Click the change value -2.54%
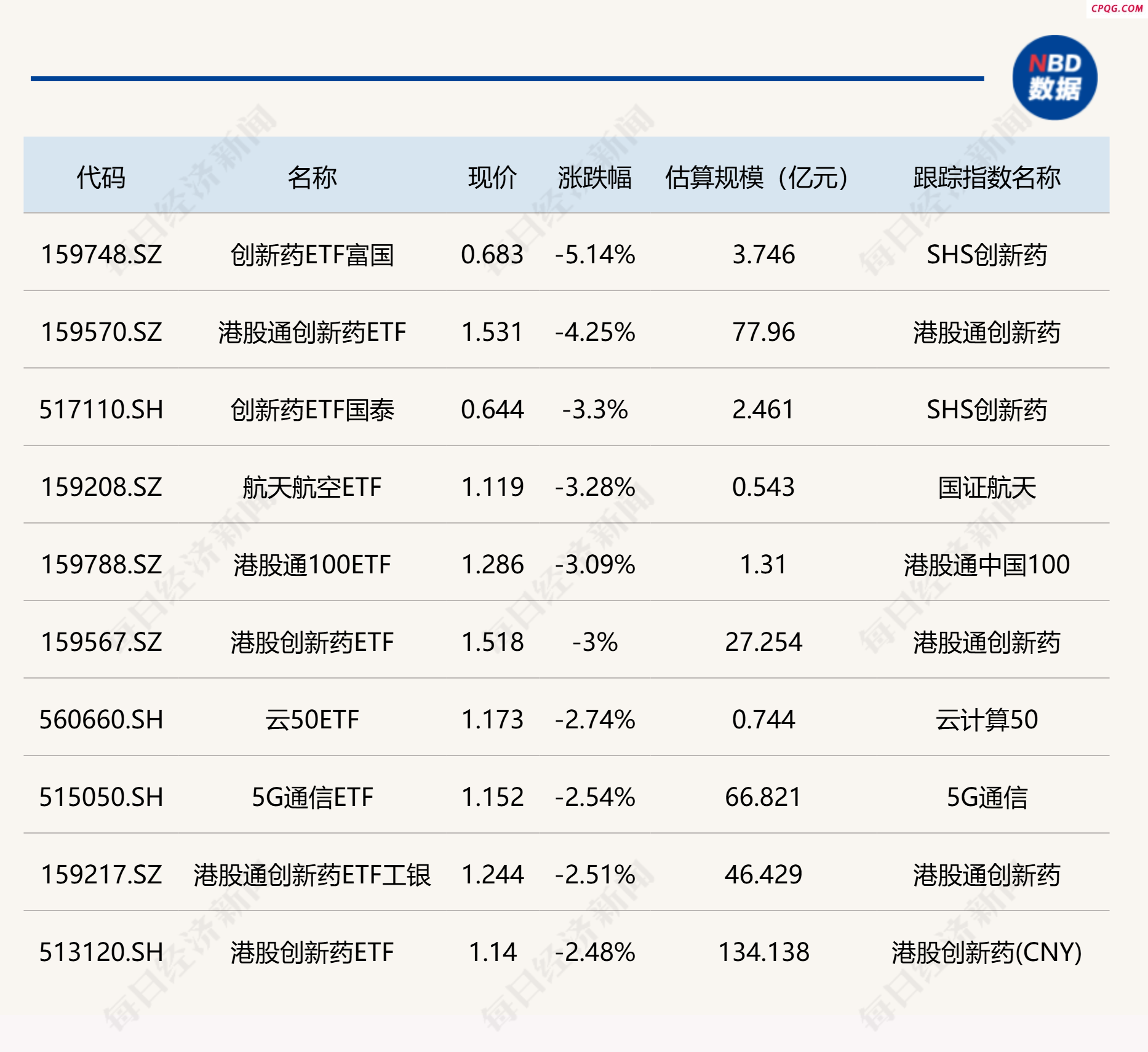Viewport: 1148px width, 1052px height. [595, 797]
